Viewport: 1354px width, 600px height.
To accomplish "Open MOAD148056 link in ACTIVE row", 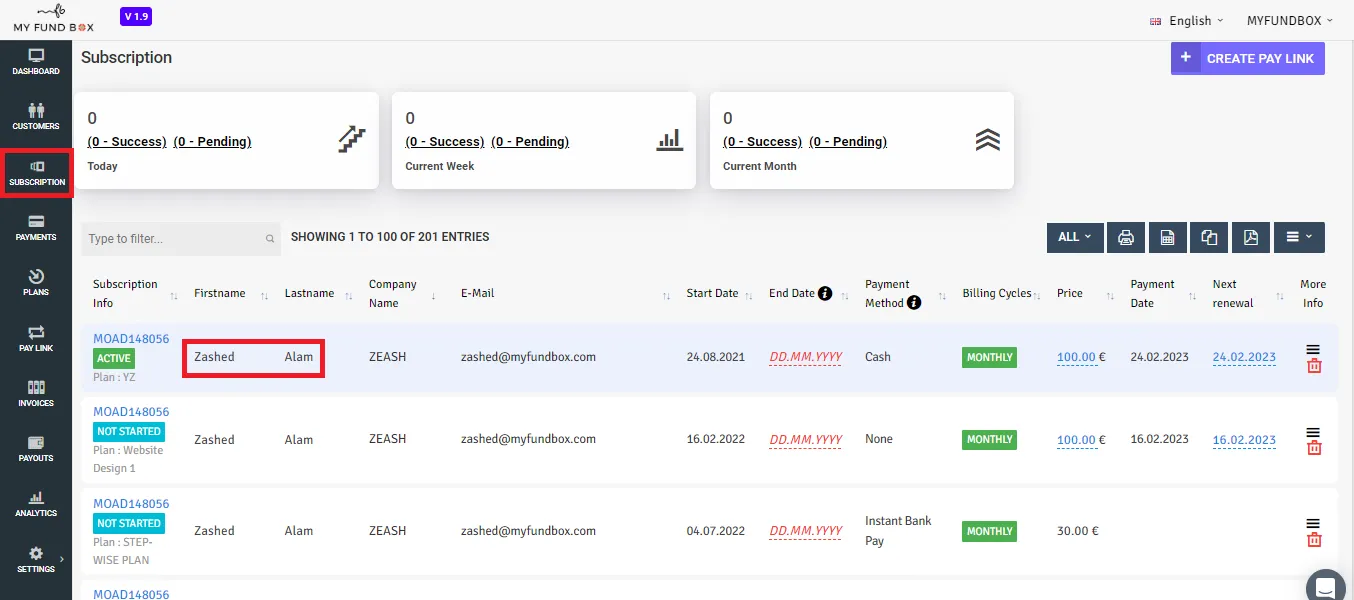I will [x=131, y=339].
